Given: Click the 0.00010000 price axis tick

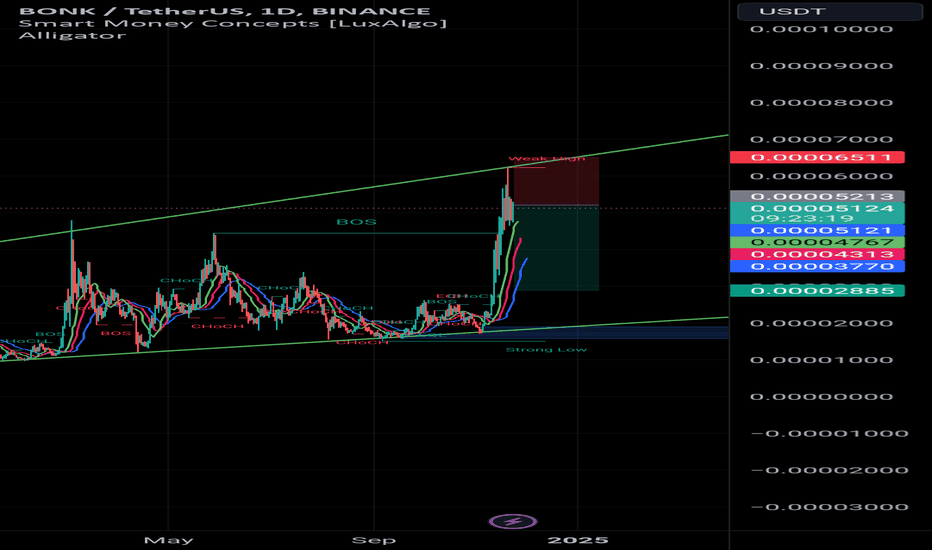Looking at the screenshot, I should coord(821,29).
